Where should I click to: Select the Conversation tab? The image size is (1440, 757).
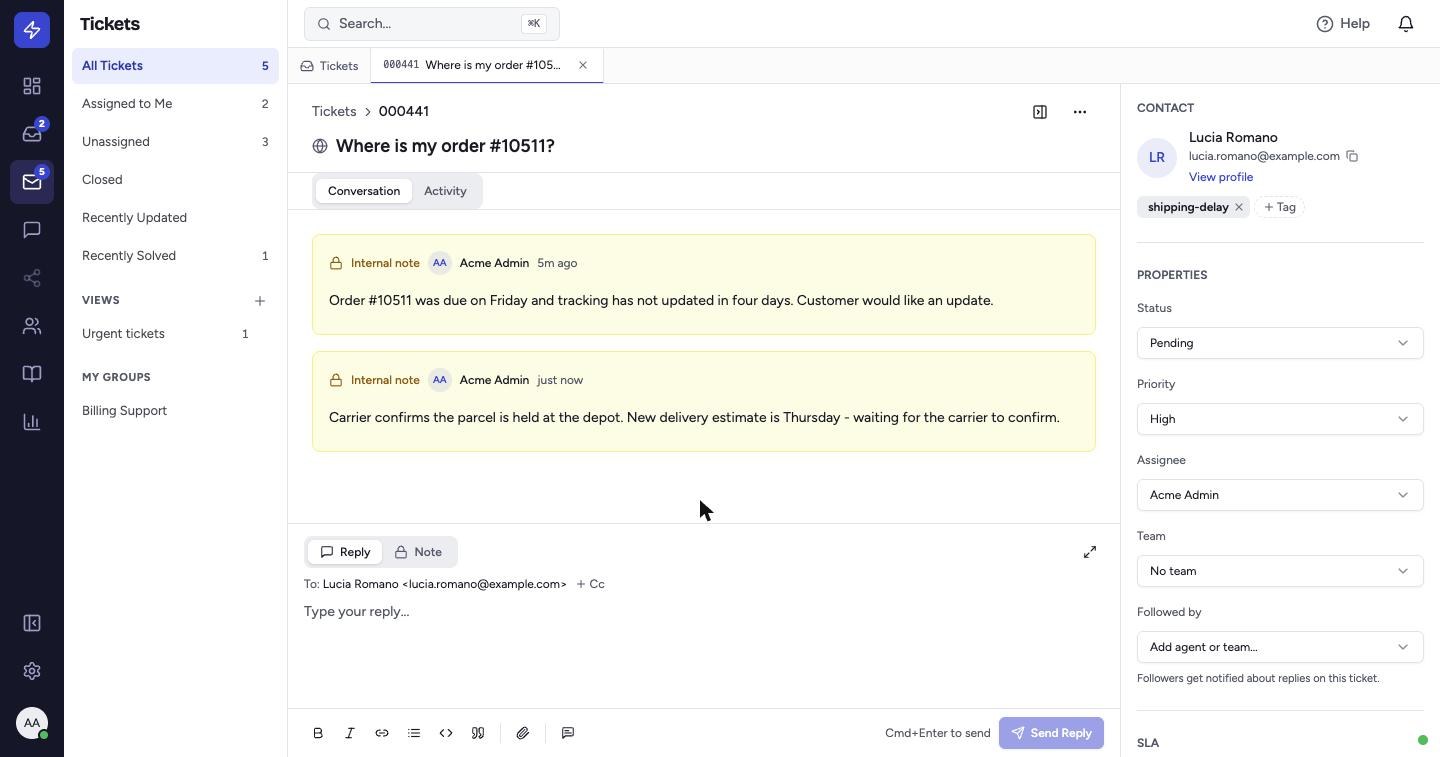pos(364,191)
